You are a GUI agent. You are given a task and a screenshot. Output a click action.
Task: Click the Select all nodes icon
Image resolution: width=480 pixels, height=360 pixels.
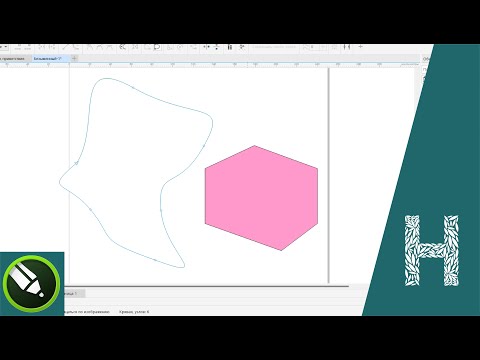click(242, 47)
